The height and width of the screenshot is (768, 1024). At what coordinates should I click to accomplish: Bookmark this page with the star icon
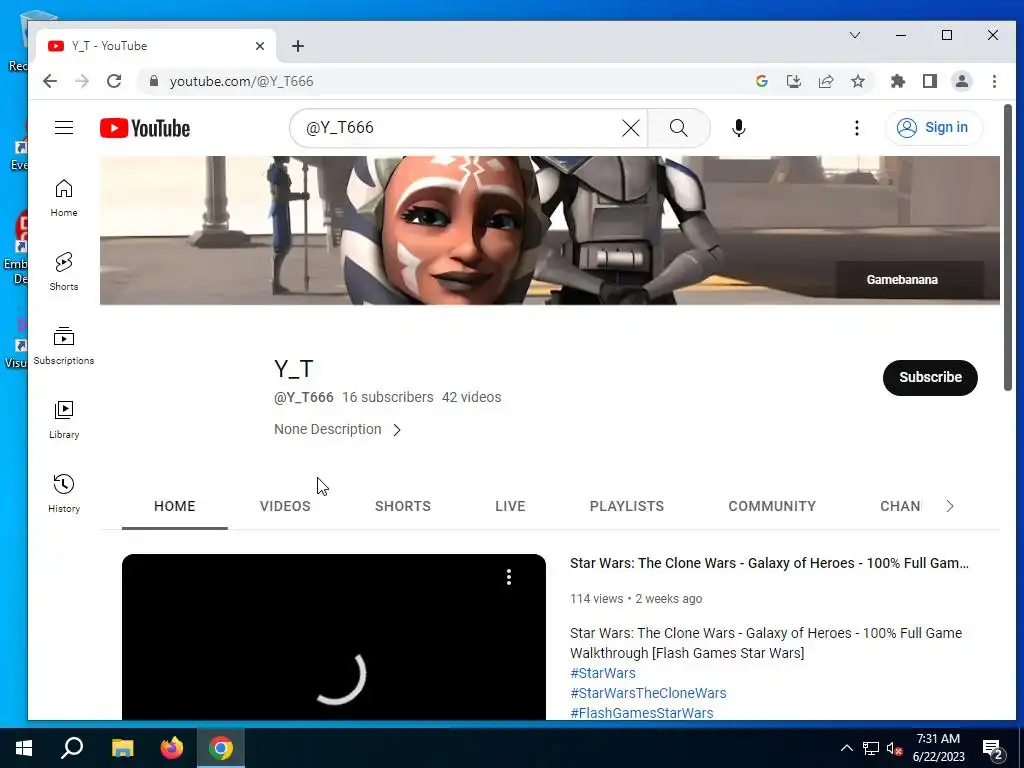point(858,81)
